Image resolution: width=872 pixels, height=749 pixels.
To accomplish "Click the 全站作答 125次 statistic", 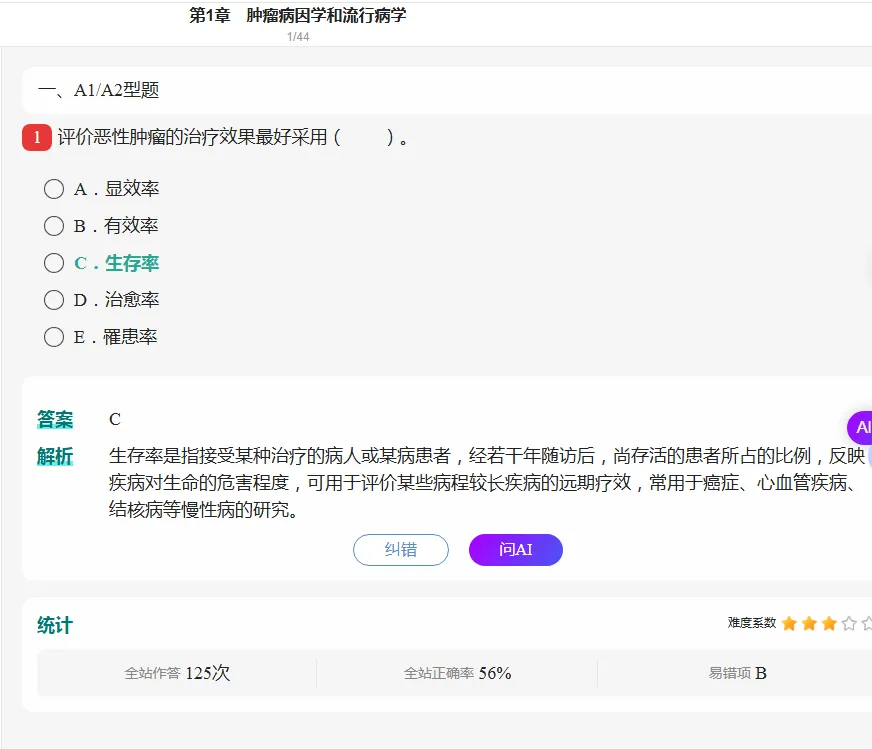I will point(177,673).
